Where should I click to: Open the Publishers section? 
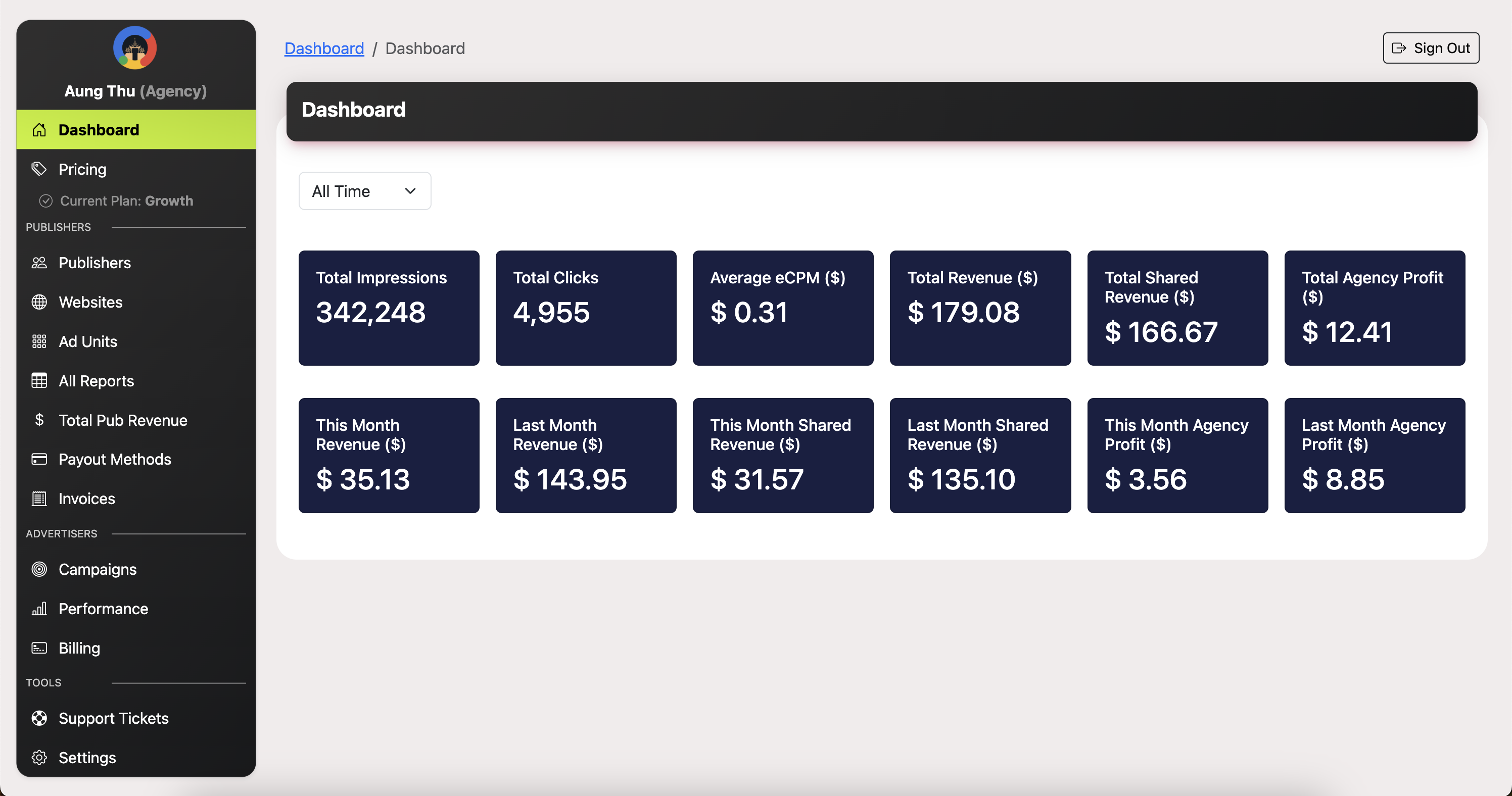(136, 263)
